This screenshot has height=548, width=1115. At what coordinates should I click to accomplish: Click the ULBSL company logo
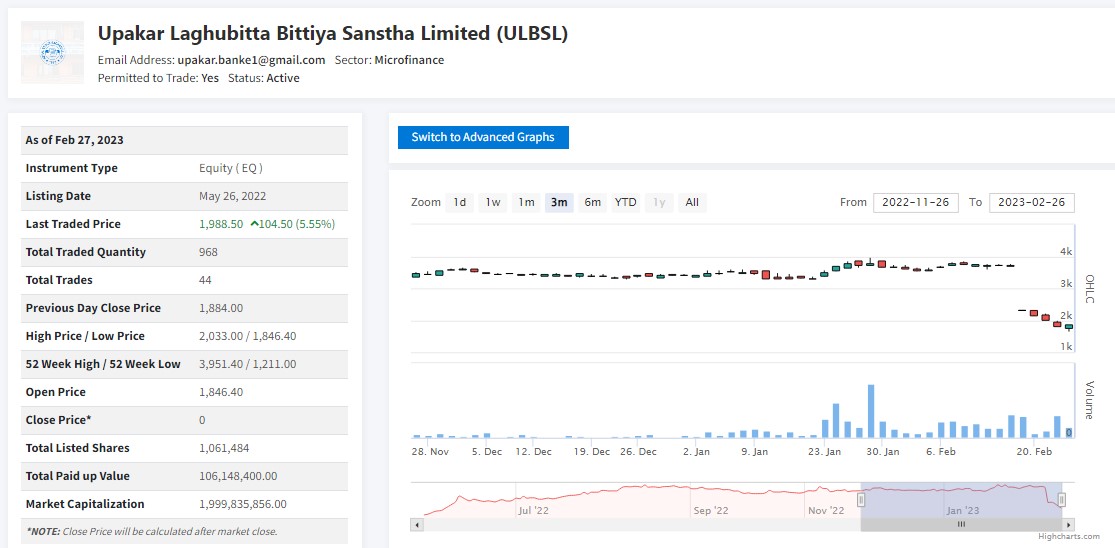[52, 52]
